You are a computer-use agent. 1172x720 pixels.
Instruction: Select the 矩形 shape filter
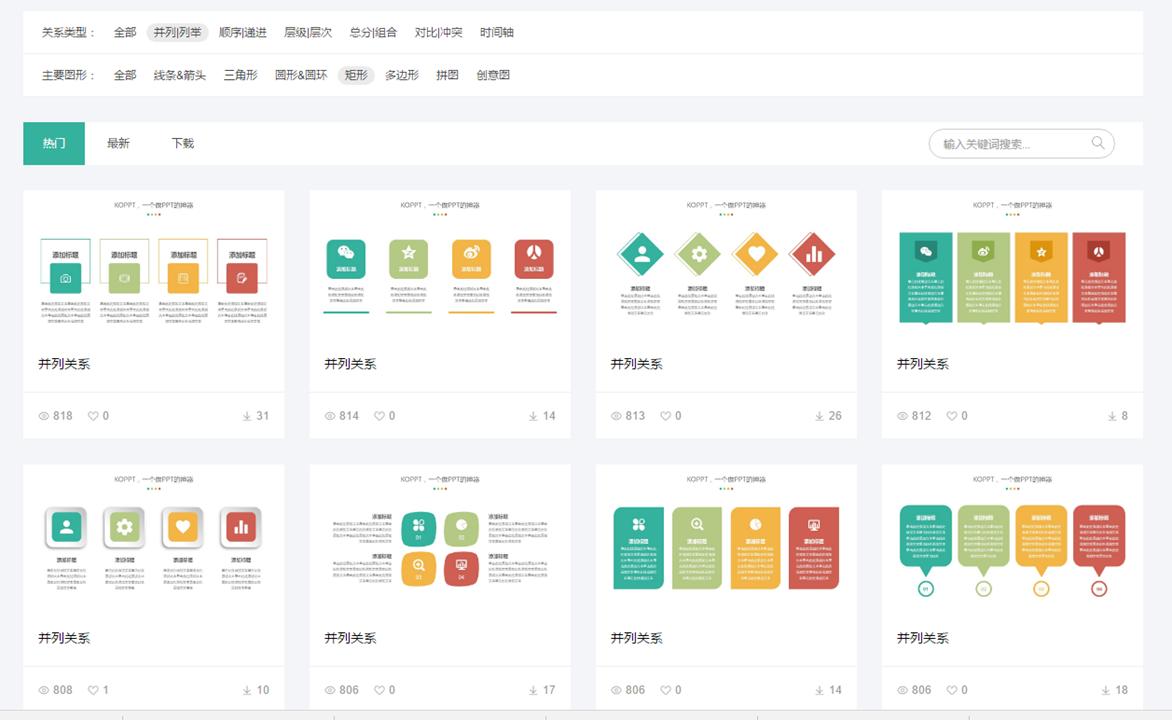tap(355, 74)
